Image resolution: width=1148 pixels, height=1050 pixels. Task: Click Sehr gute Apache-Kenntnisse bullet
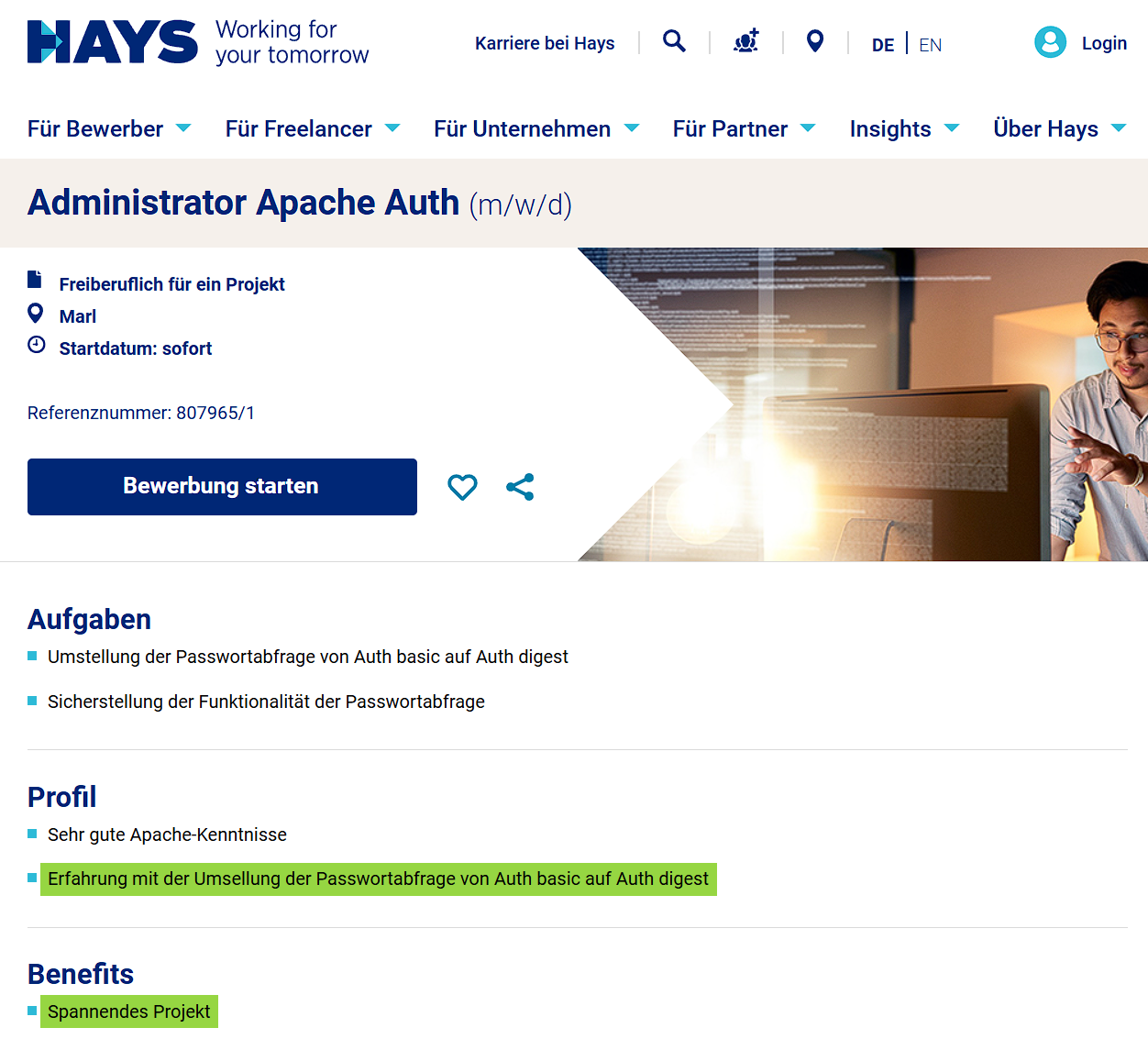tap(167, 834)
